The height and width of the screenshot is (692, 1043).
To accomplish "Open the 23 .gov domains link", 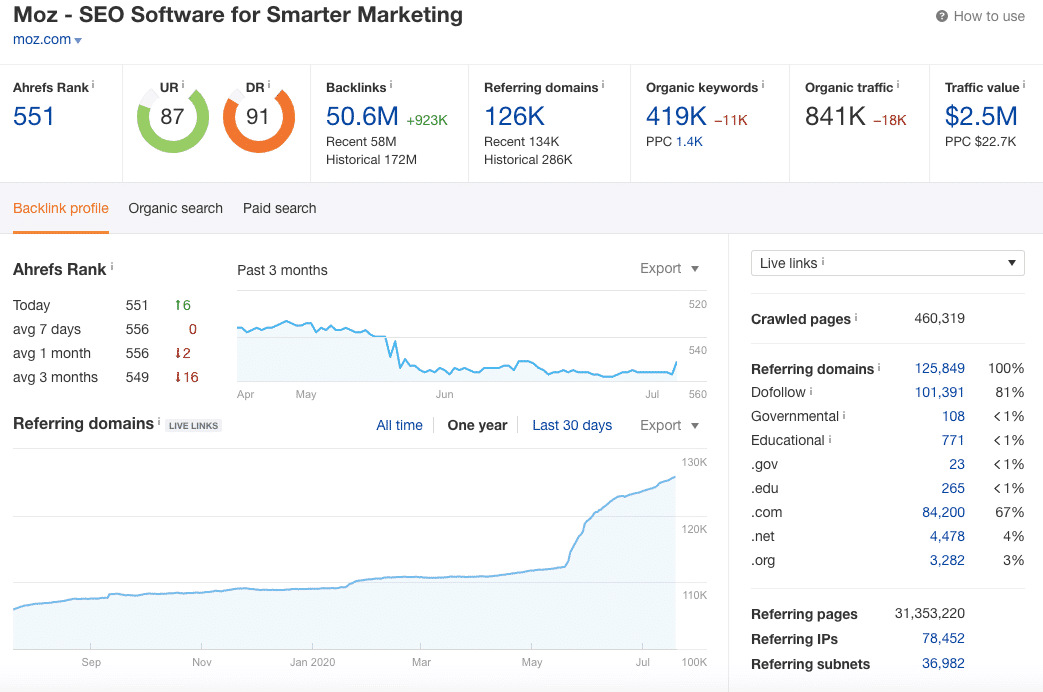I will (x=957, y=464).
